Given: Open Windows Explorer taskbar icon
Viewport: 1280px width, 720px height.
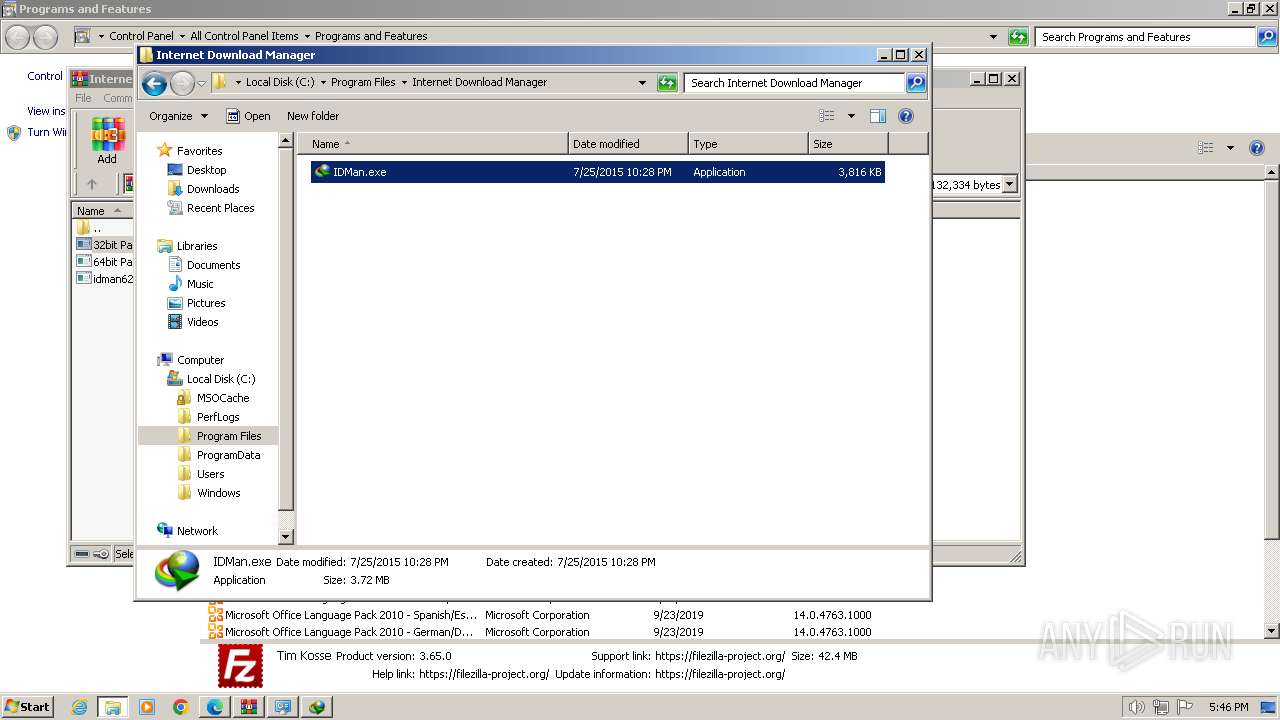Looking at the screenshot, I should point(113,707).
